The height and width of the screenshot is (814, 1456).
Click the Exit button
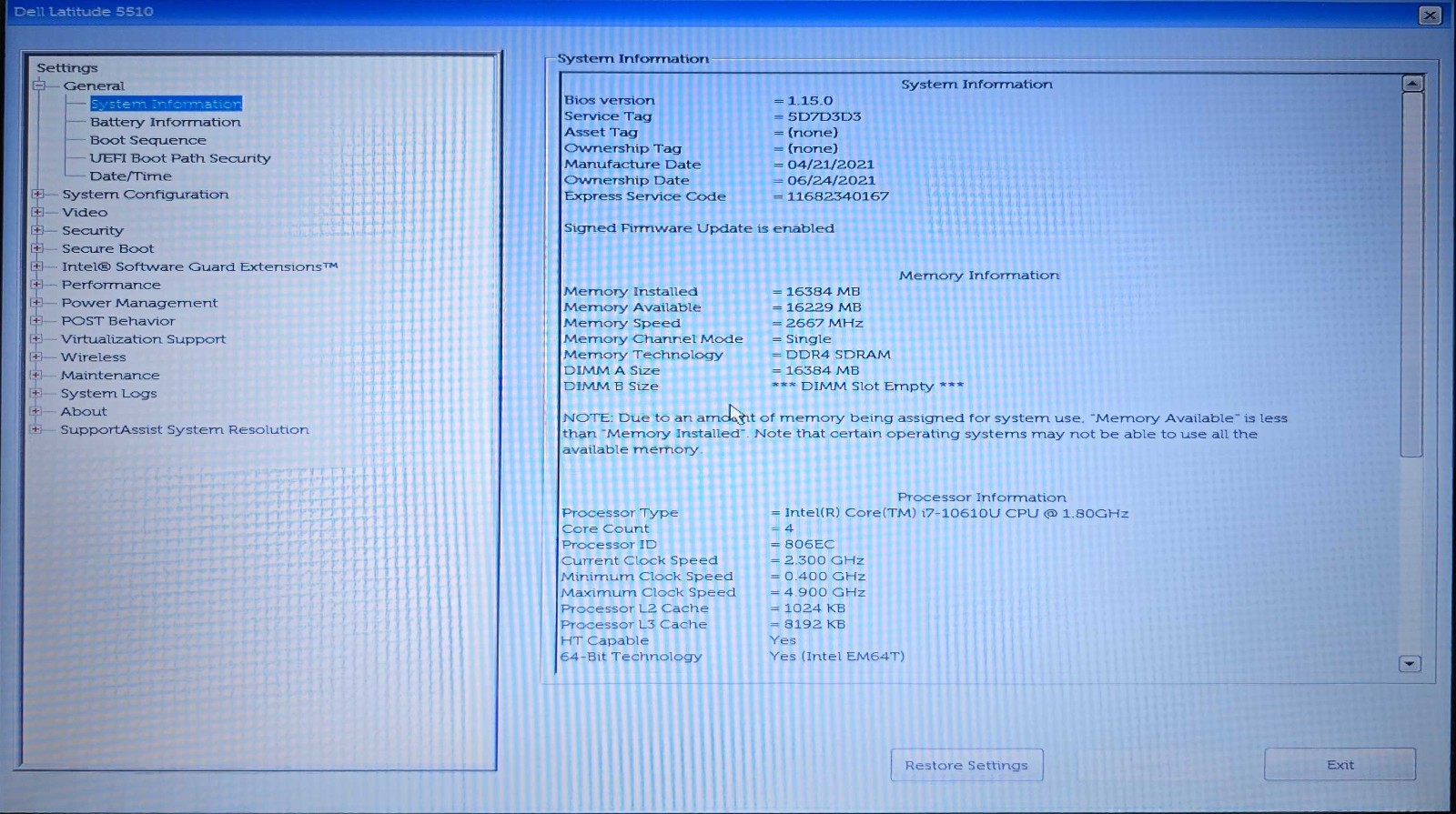(x=1340, y=764)
